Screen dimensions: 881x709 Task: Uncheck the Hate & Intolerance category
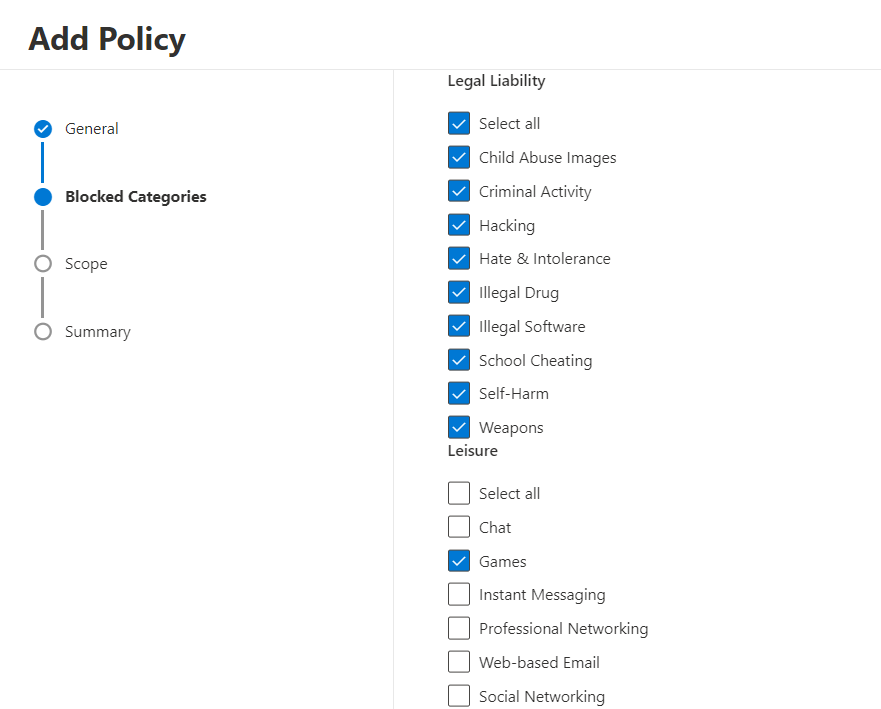pos(459,259)
